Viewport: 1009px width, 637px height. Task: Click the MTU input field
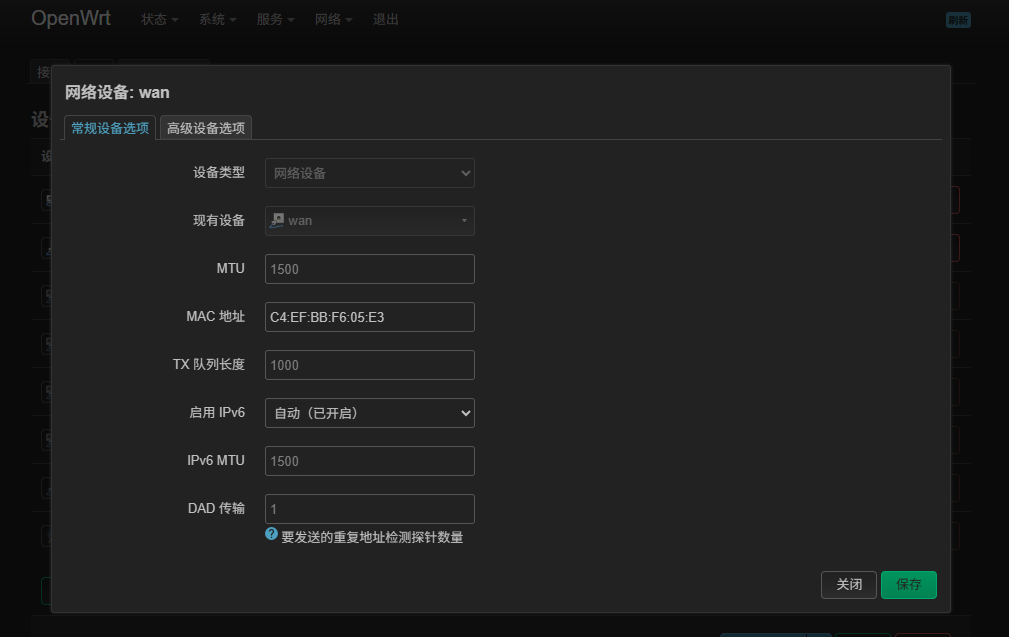[369, 269]
